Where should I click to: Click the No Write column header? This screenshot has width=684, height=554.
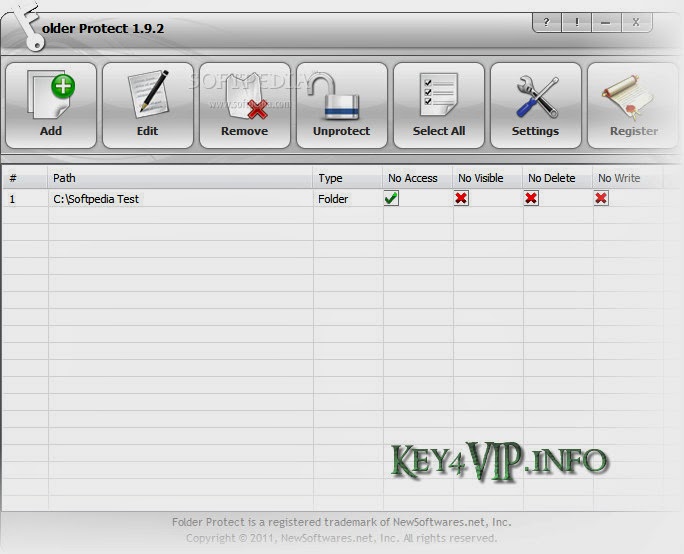(x=628, y=178)
